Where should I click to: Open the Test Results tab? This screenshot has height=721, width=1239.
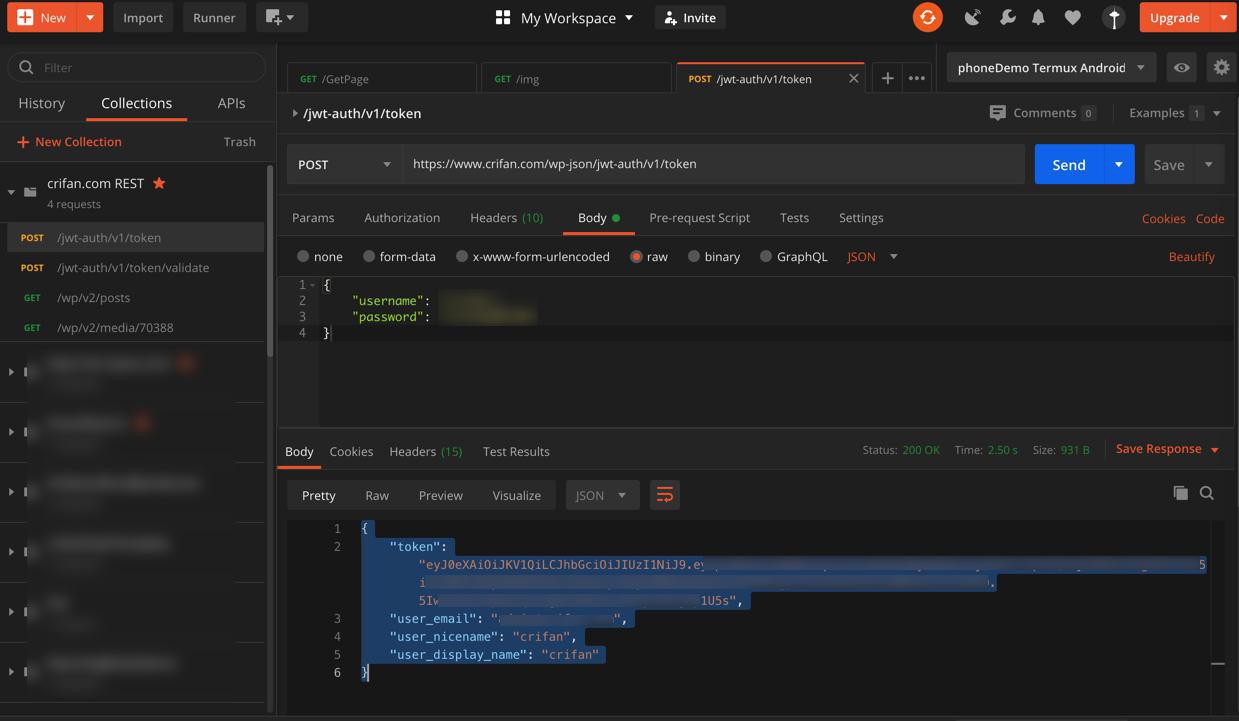[x=516, y=451]
